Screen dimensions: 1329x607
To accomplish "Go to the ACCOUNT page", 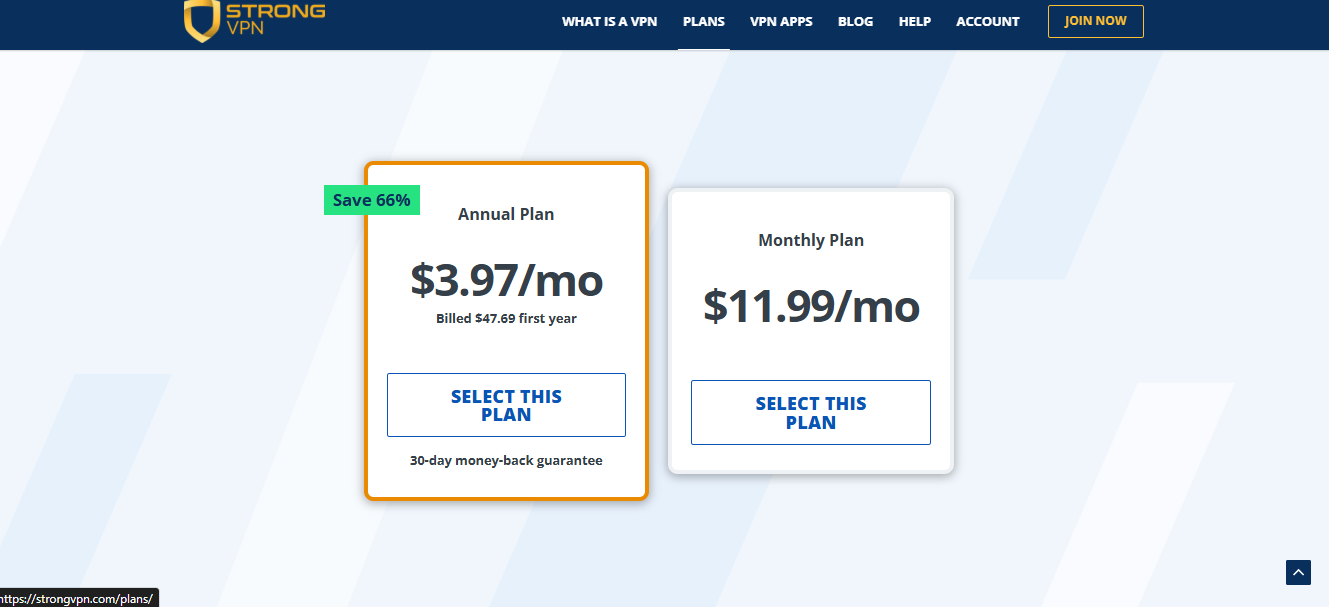I will pyautogui.click(x=987, y=21).
